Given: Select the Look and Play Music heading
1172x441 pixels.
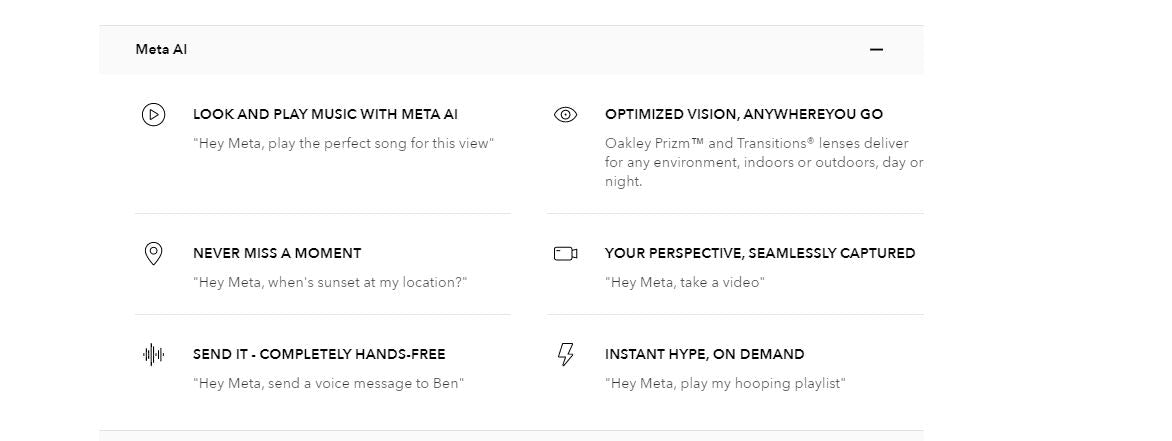Looking at the screenshot, I should [325, 115].
